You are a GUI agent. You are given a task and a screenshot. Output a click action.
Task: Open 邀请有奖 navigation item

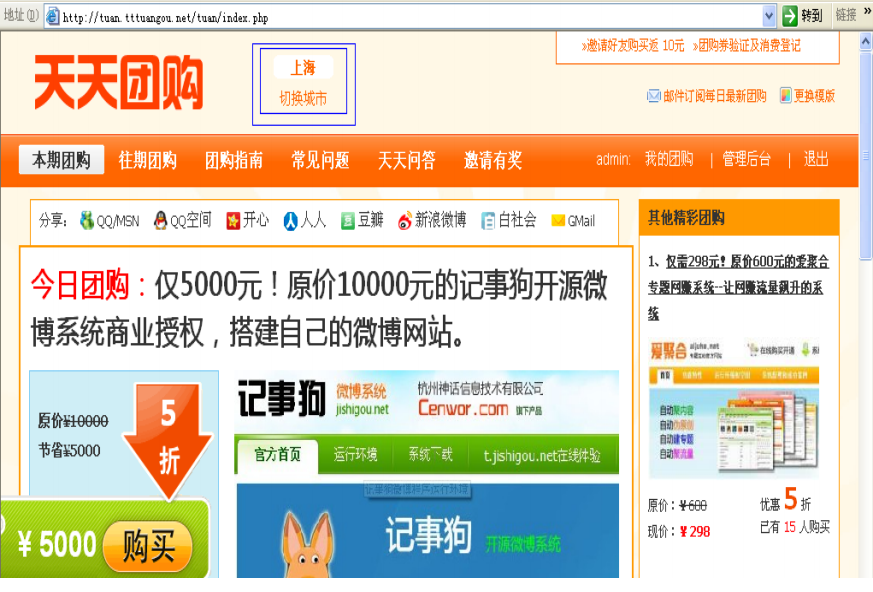click(493, 160)
